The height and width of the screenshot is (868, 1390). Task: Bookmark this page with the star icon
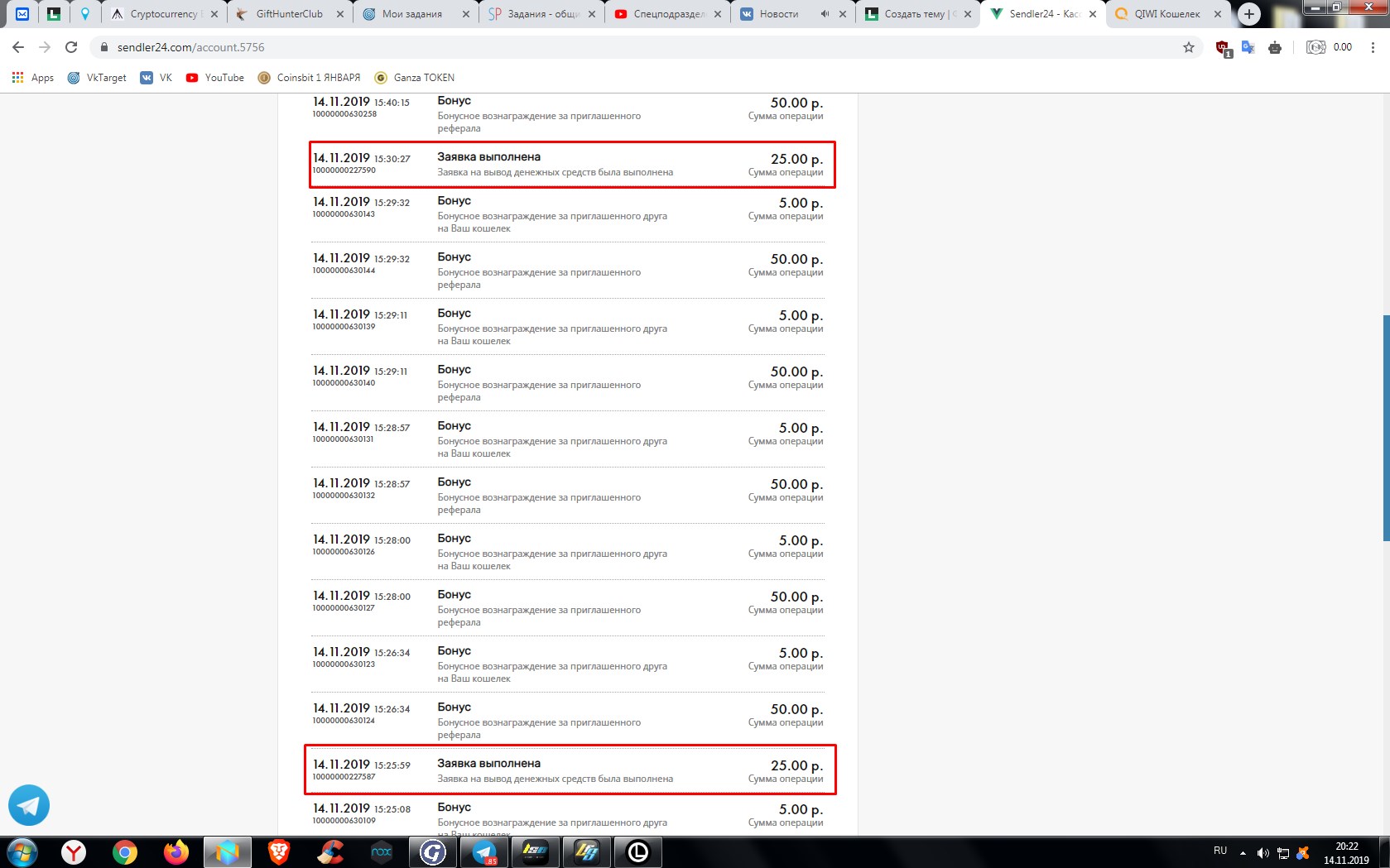[x=1189, y=47]
